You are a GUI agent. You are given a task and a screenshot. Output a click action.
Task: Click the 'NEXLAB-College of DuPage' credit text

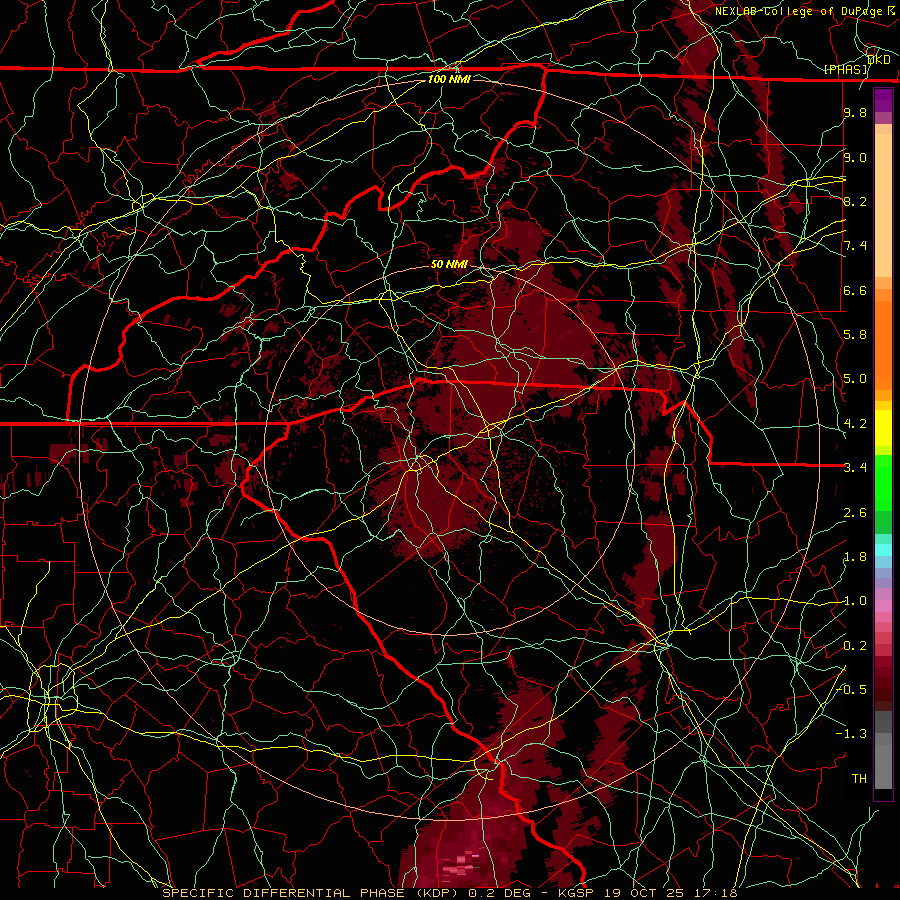(x=798, y=11)
